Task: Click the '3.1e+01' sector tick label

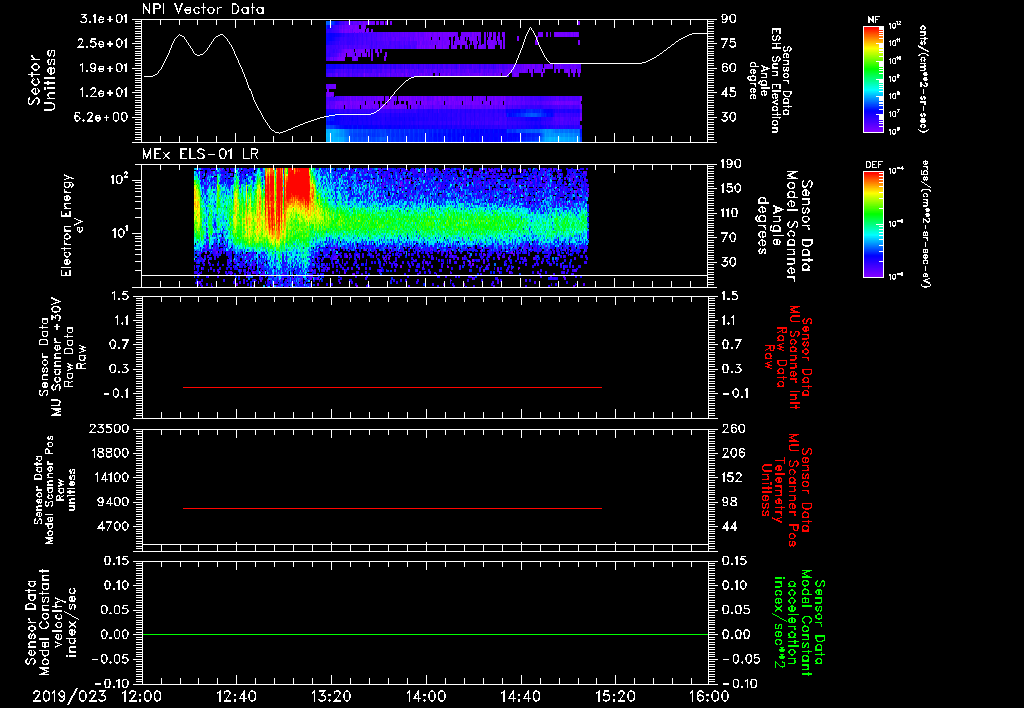Action: click(104, 19)
